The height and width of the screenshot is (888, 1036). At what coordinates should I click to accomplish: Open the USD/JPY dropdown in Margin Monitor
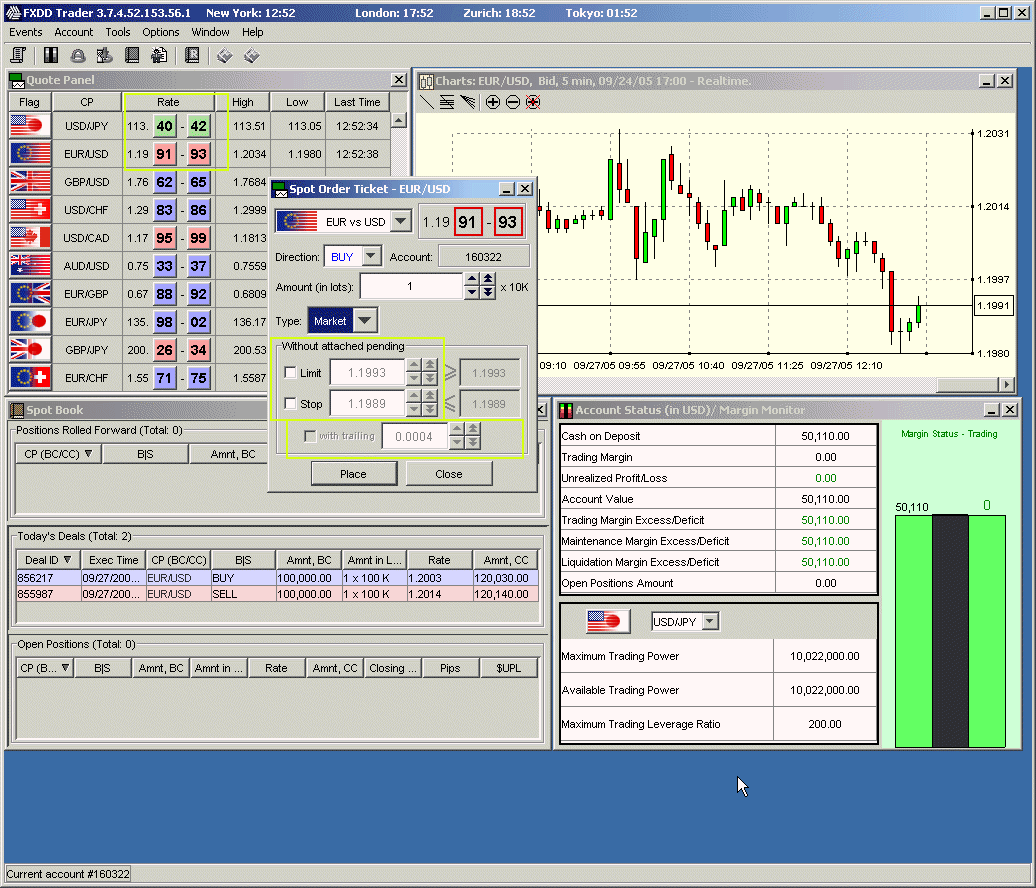(x=710, y=622)
